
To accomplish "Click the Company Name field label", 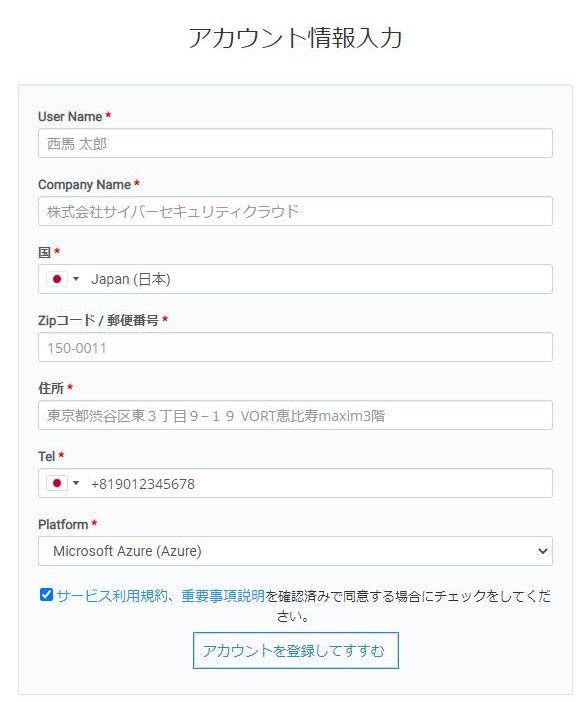I will [85, 184].
